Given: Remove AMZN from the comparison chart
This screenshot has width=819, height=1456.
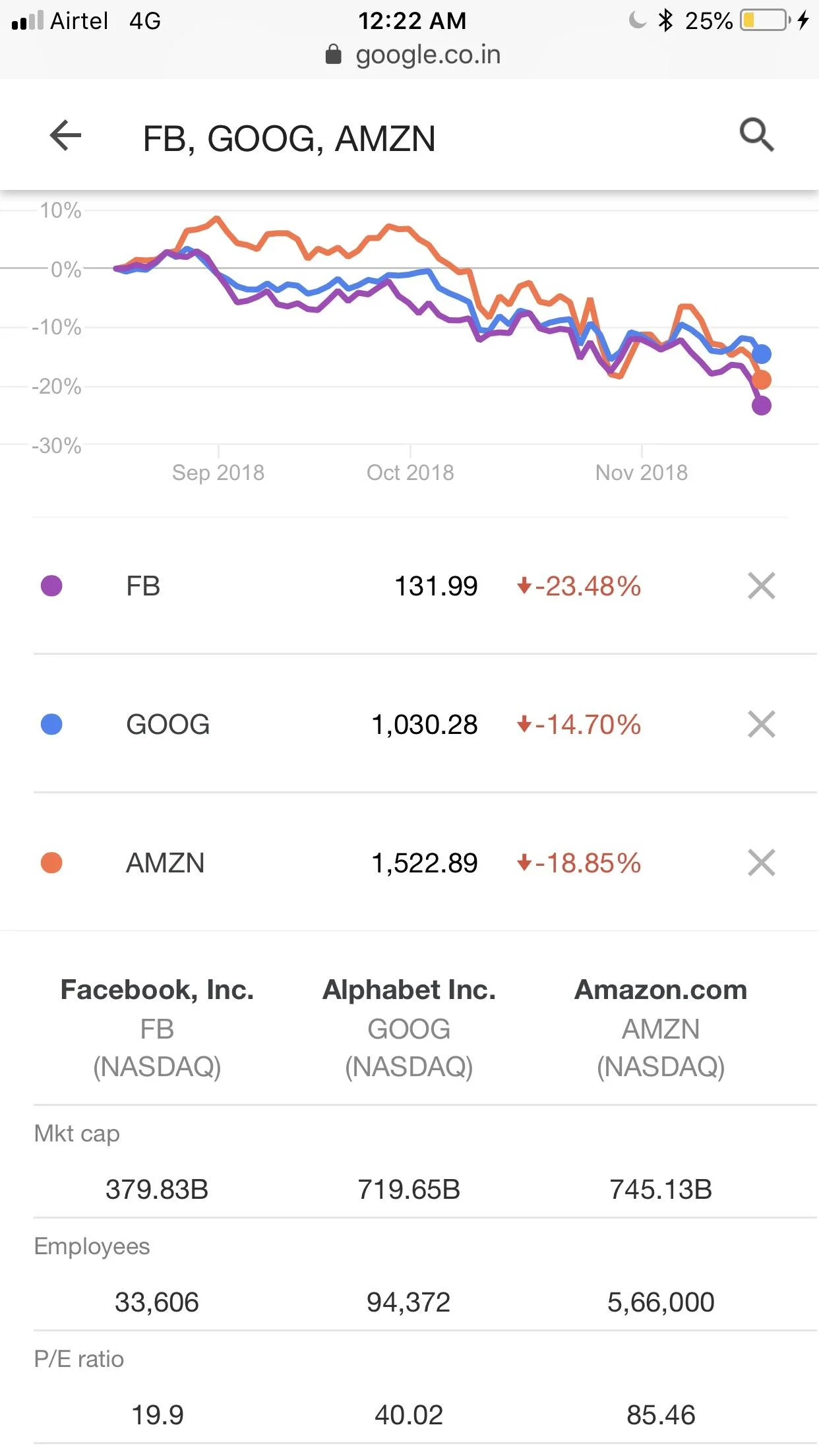Looking at the screenshot, I should (760, 863).
